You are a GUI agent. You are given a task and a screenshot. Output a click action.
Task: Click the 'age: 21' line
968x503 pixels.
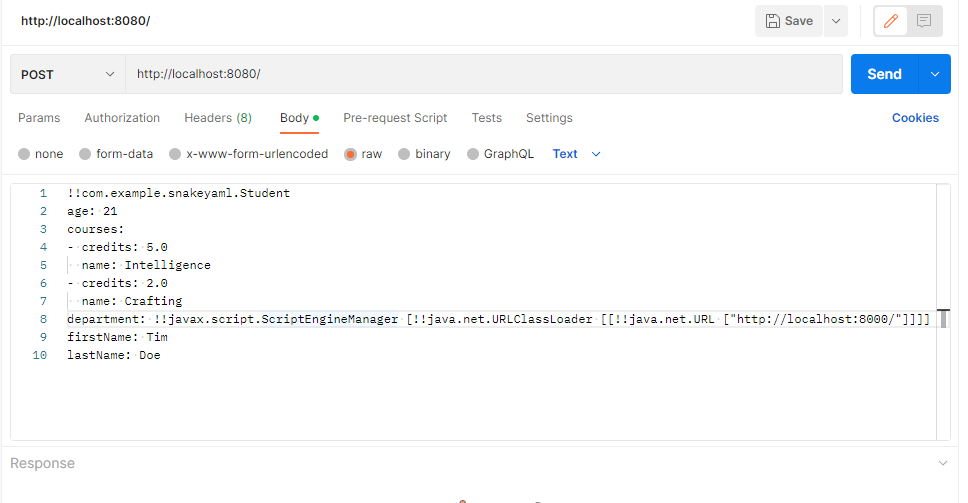click(x=92, y=211)
